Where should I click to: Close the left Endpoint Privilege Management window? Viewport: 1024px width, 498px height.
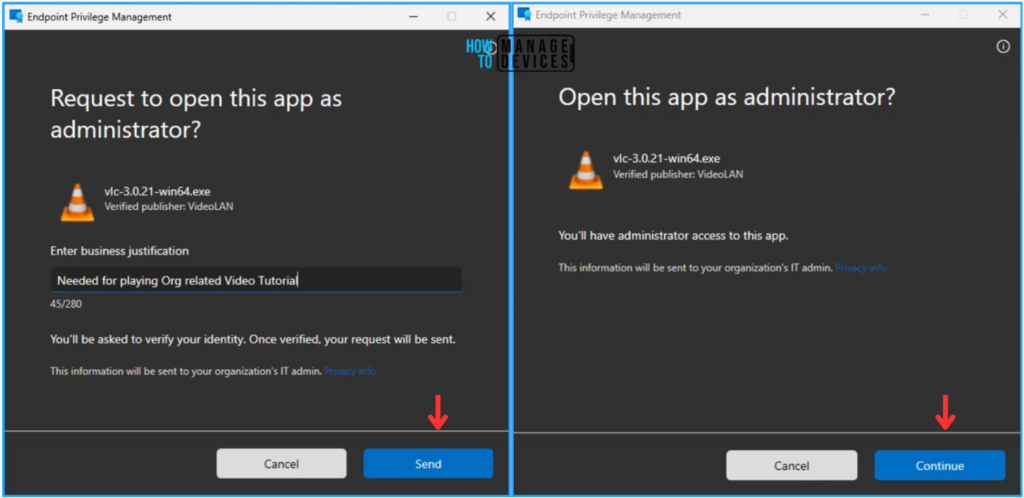tap(490, 16)
